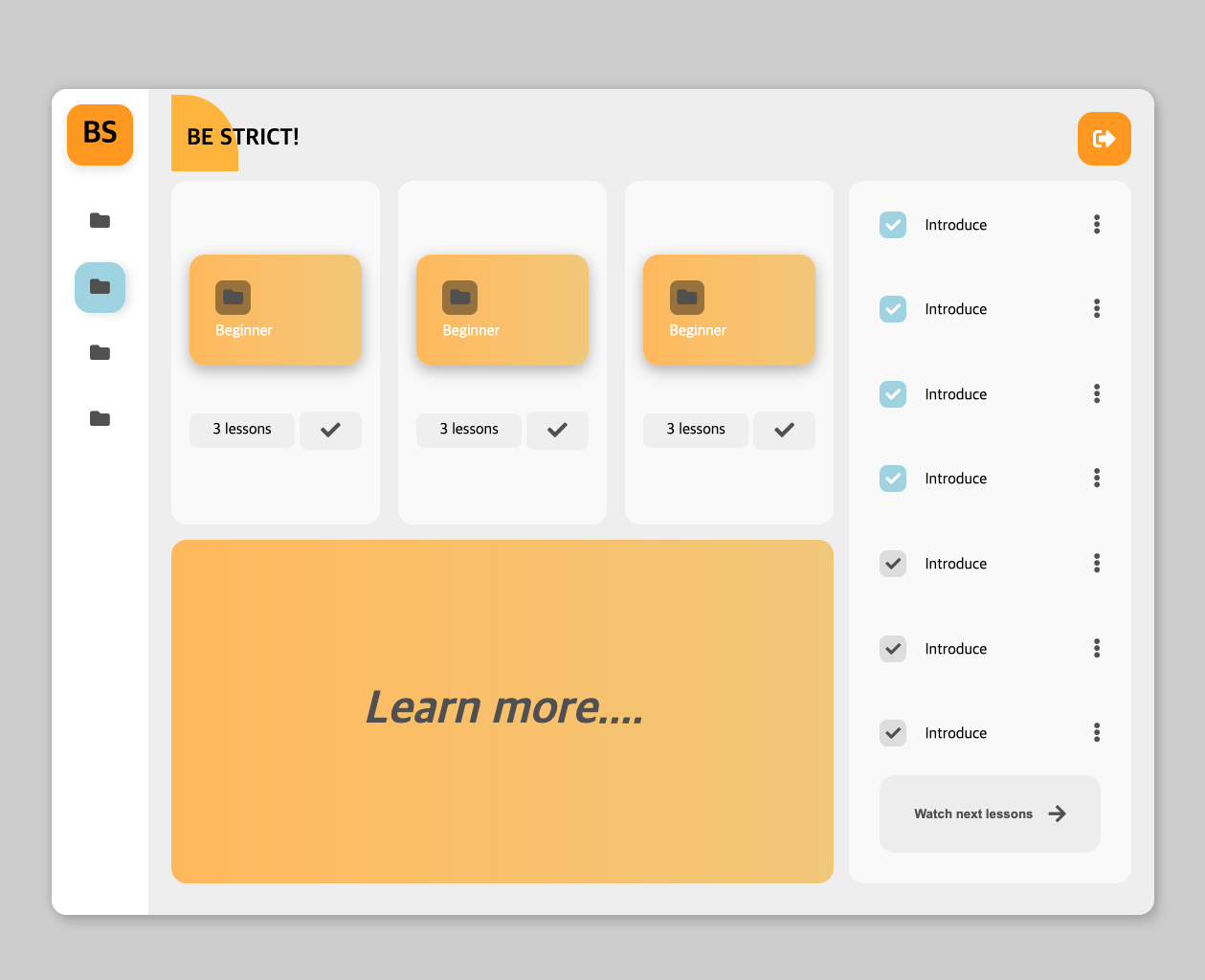
Task: Toggle the sixth Introduce checkbox
Action: 893,649
